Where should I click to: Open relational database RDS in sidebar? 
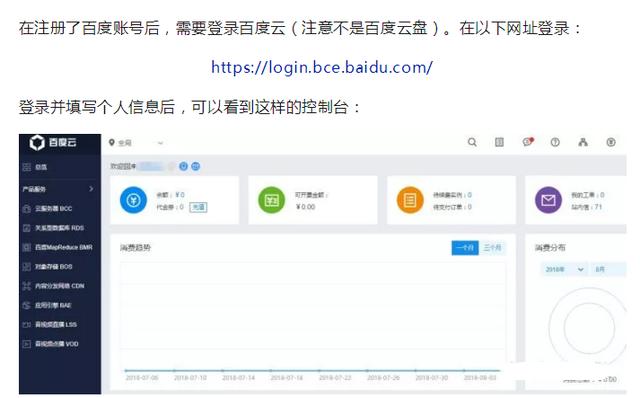pyautogui.click(x=59, y=228)
